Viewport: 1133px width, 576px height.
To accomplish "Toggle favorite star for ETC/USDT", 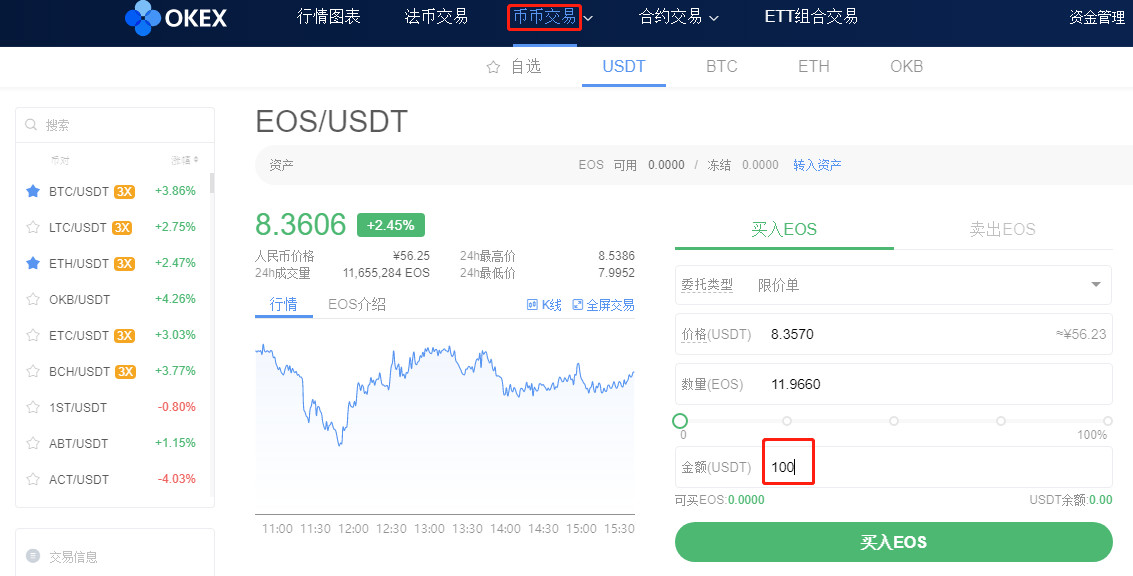I will (x=33, y=335).
